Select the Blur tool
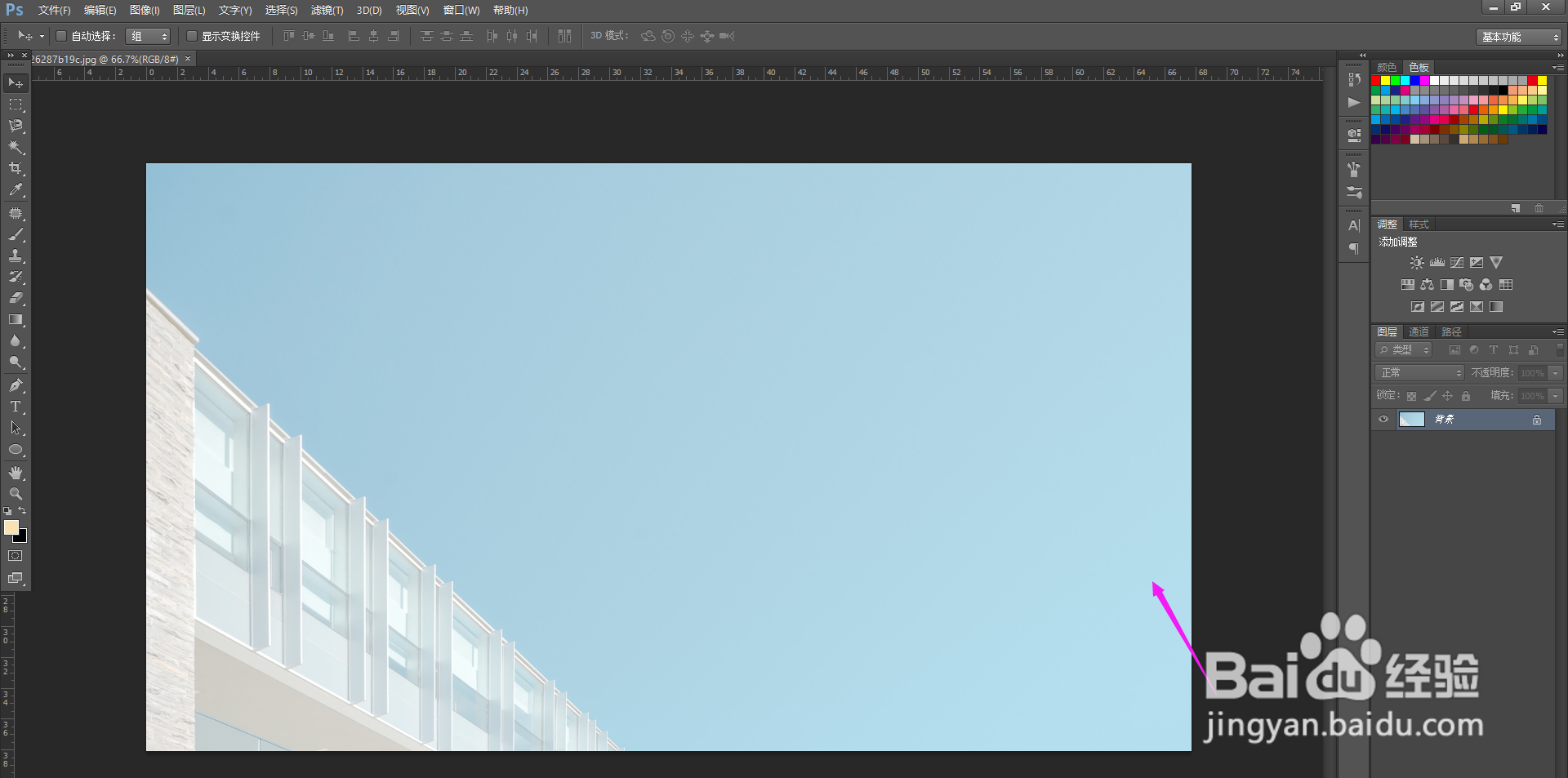 tap(16, 340)
